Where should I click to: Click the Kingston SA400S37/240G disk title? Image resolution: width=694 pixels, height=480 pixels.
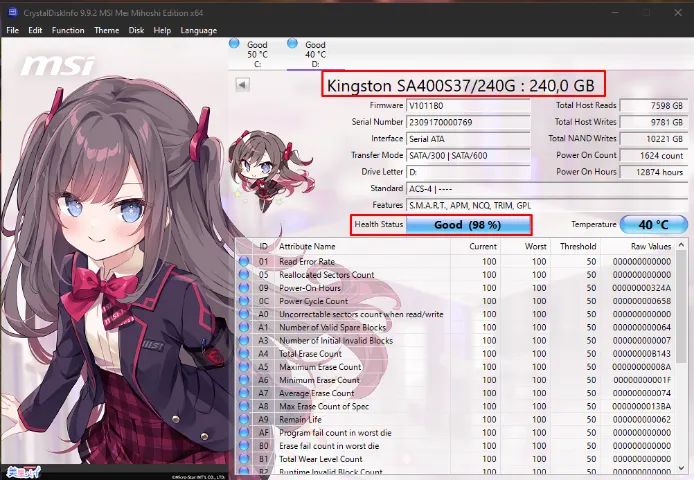[461, 85]
